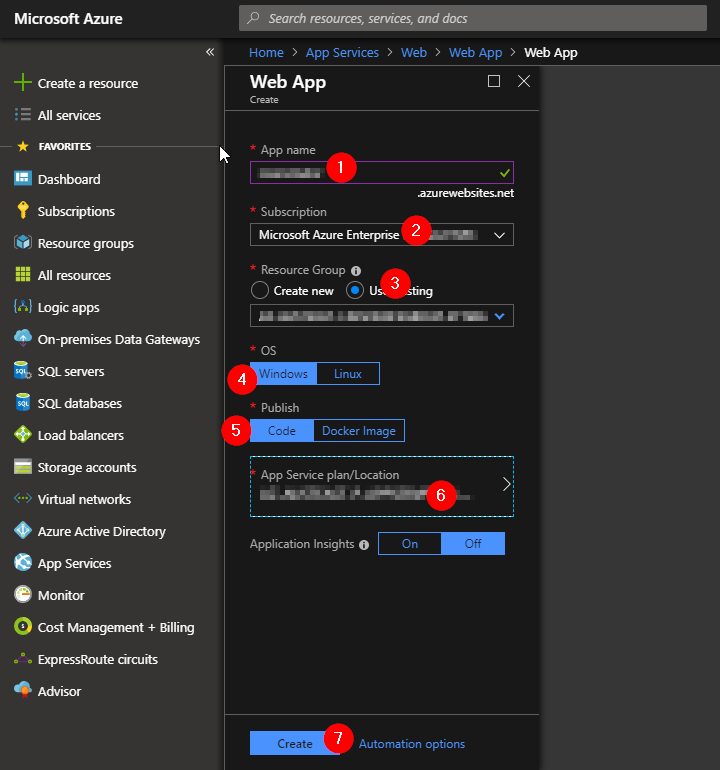The width and height of the screenshot is (720, 770).
Task: Focus the App name input field
Action: tap(382, 172)
